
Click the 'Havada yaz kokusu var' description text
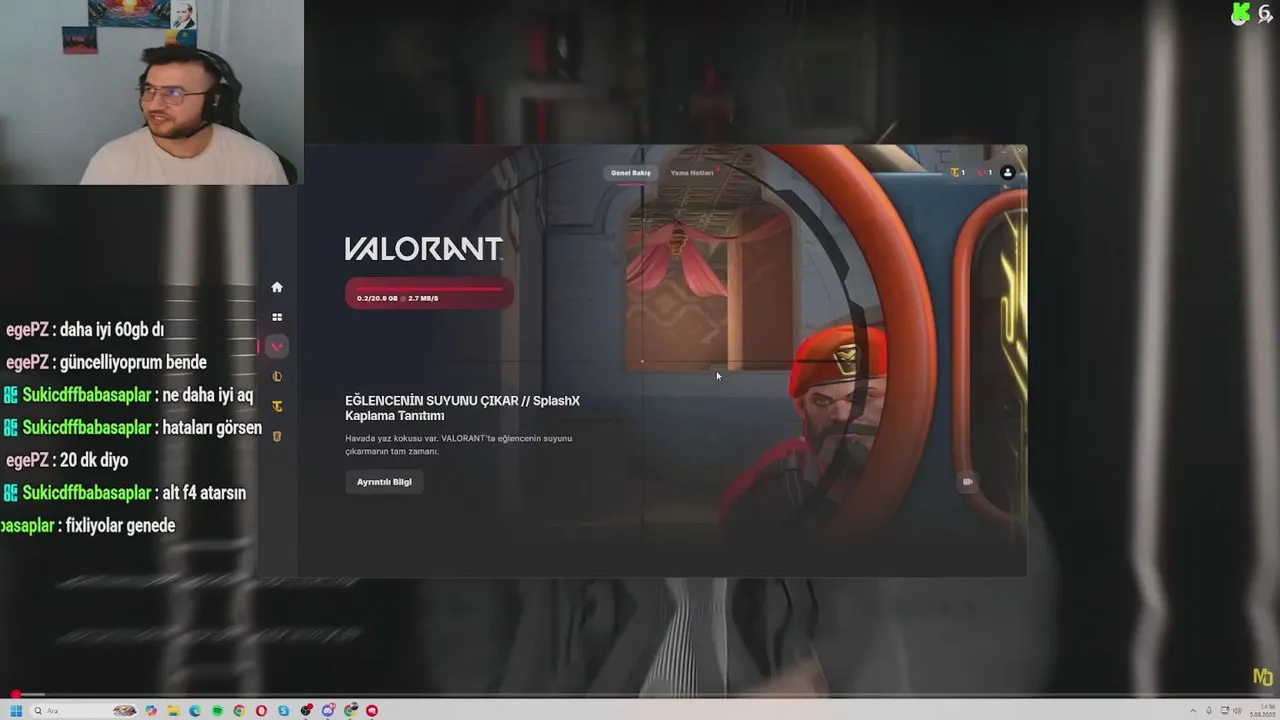coord(458,445)
